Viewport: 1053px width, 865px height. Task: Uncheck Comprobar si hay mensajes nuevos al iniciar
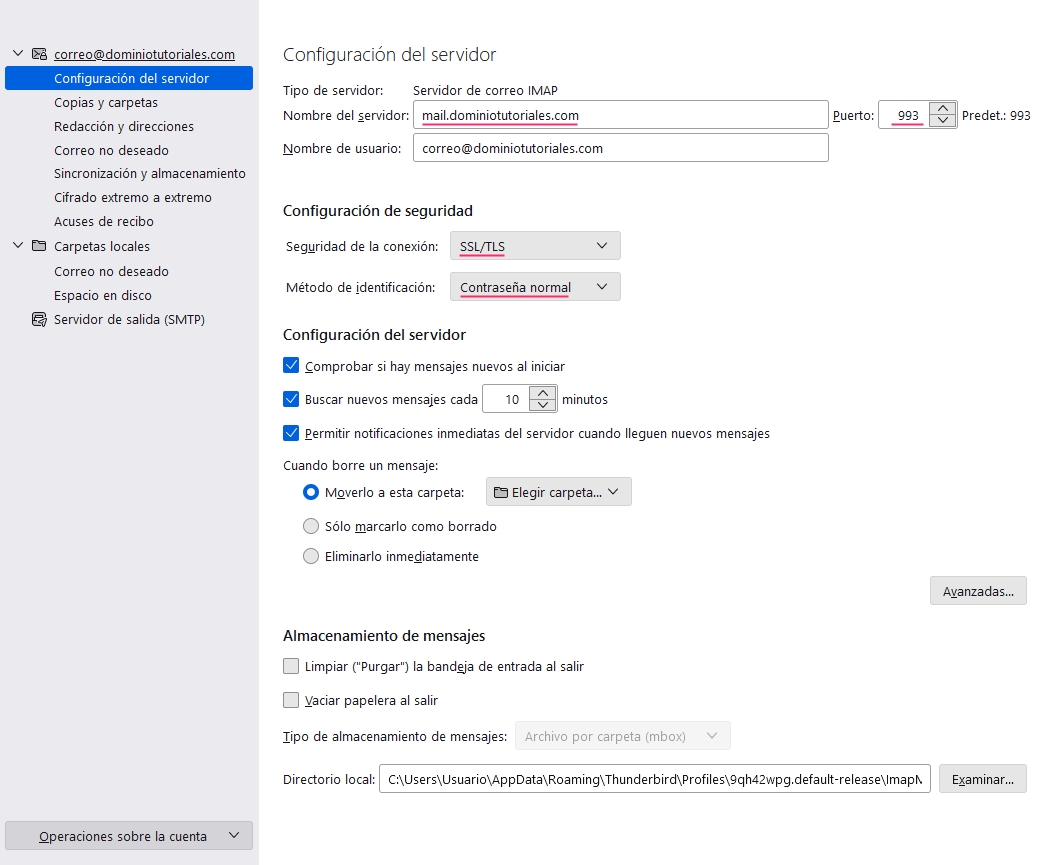[x=292, y=366]
